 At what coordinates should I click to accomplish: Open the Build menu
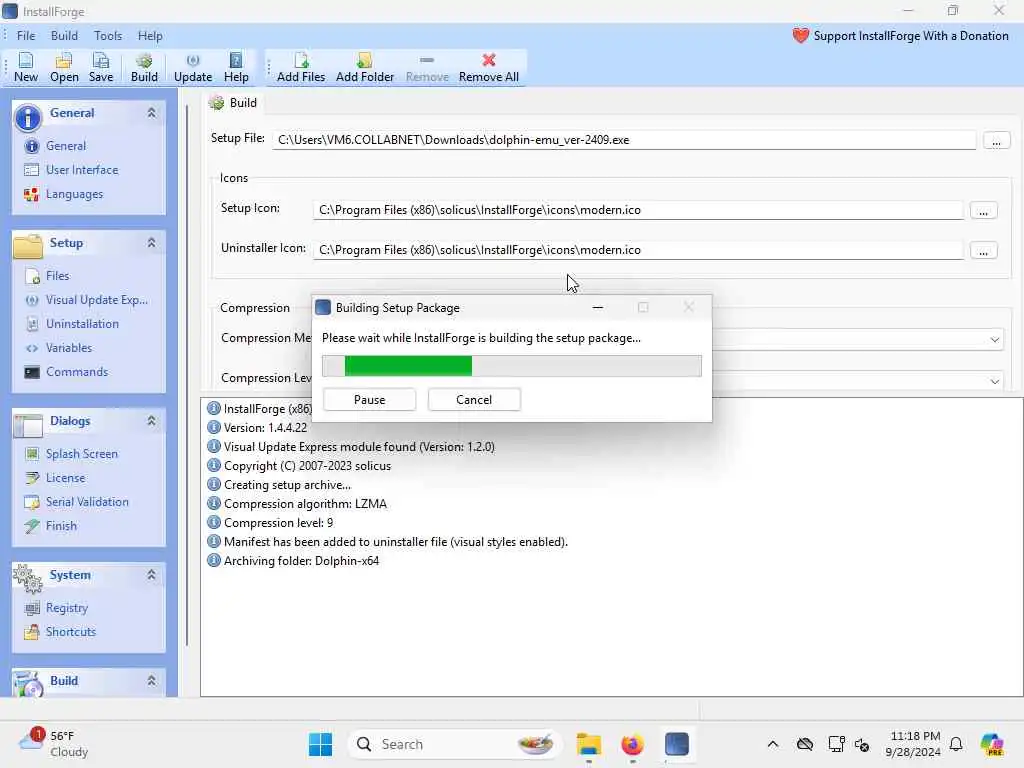[64, 36]
